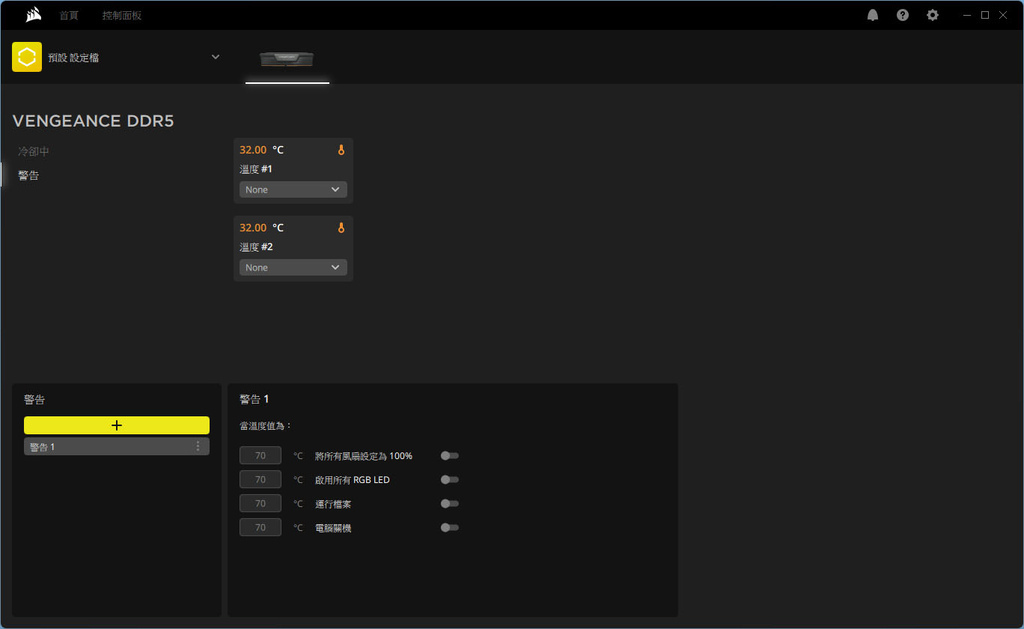Click the 32.00 °C reading of 溫度 #1
Image resolution: width=1024 pixels, height=629 pixels.
coord(261,150)
